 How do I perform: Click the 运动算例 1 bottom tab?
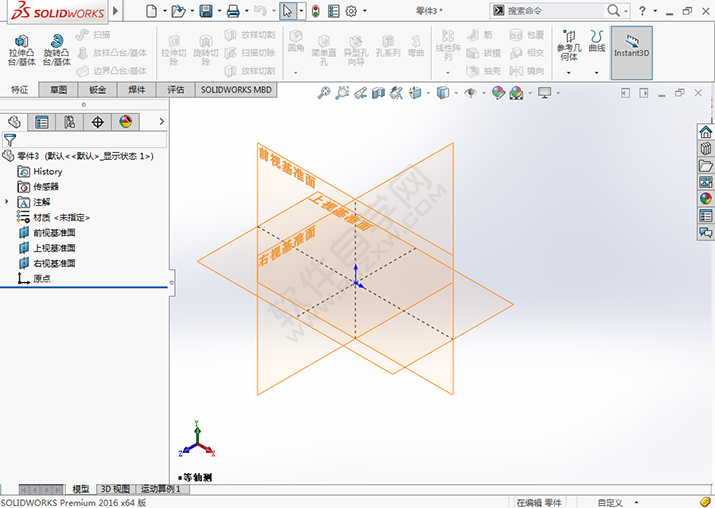tap(160, 489)
